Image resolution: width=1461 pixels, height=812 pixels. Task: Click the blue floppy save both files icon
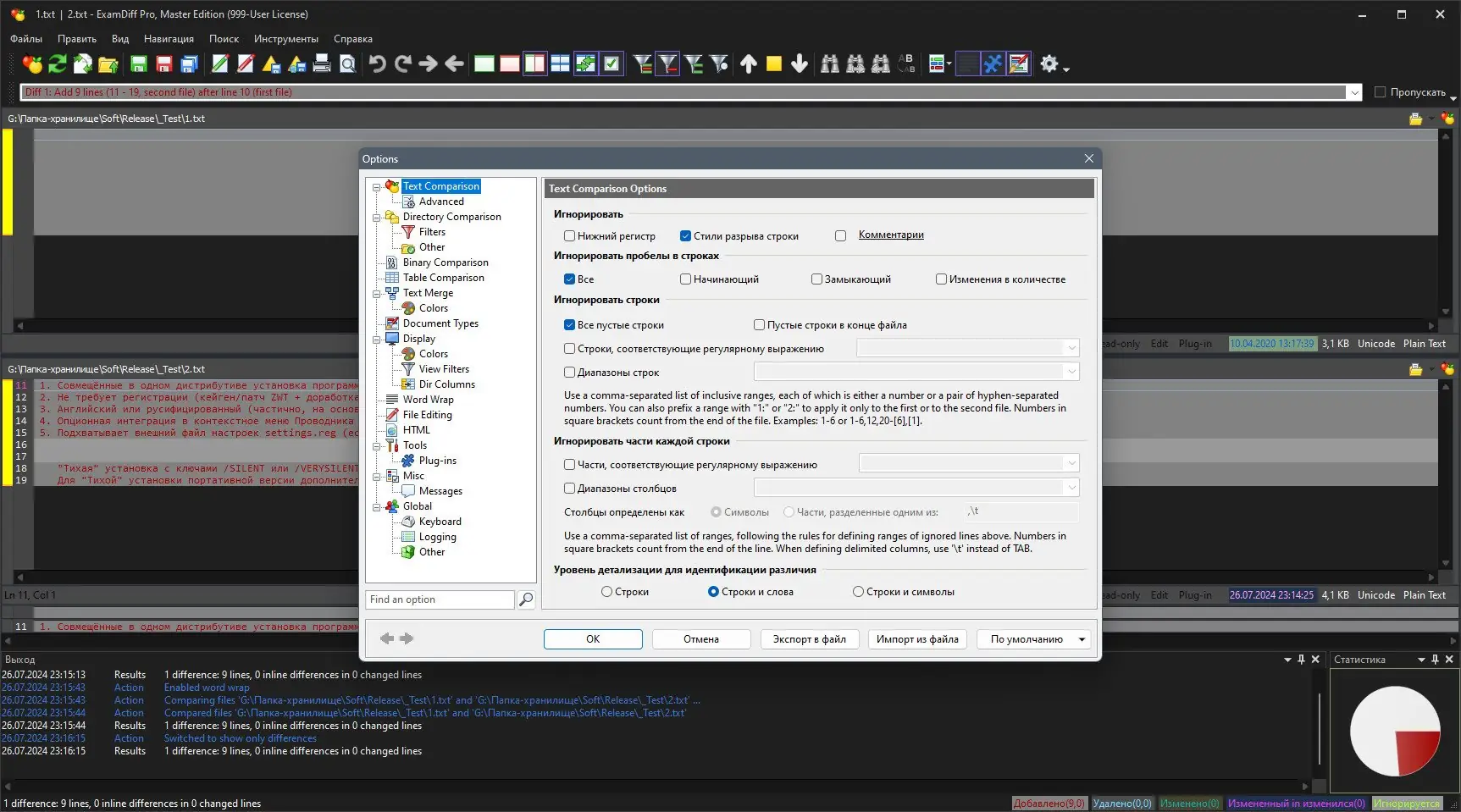click(x=190, y=64)
